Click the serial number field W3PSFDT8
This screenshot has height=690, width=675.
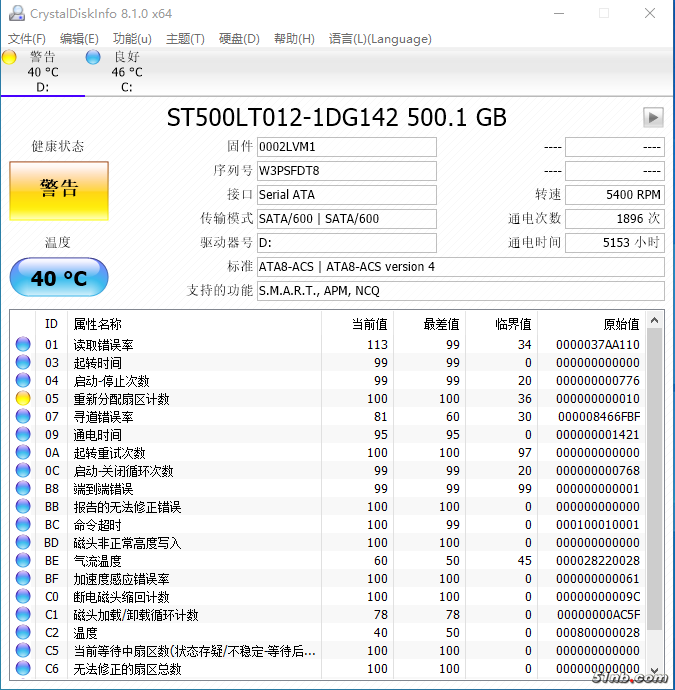coord(346,171)
